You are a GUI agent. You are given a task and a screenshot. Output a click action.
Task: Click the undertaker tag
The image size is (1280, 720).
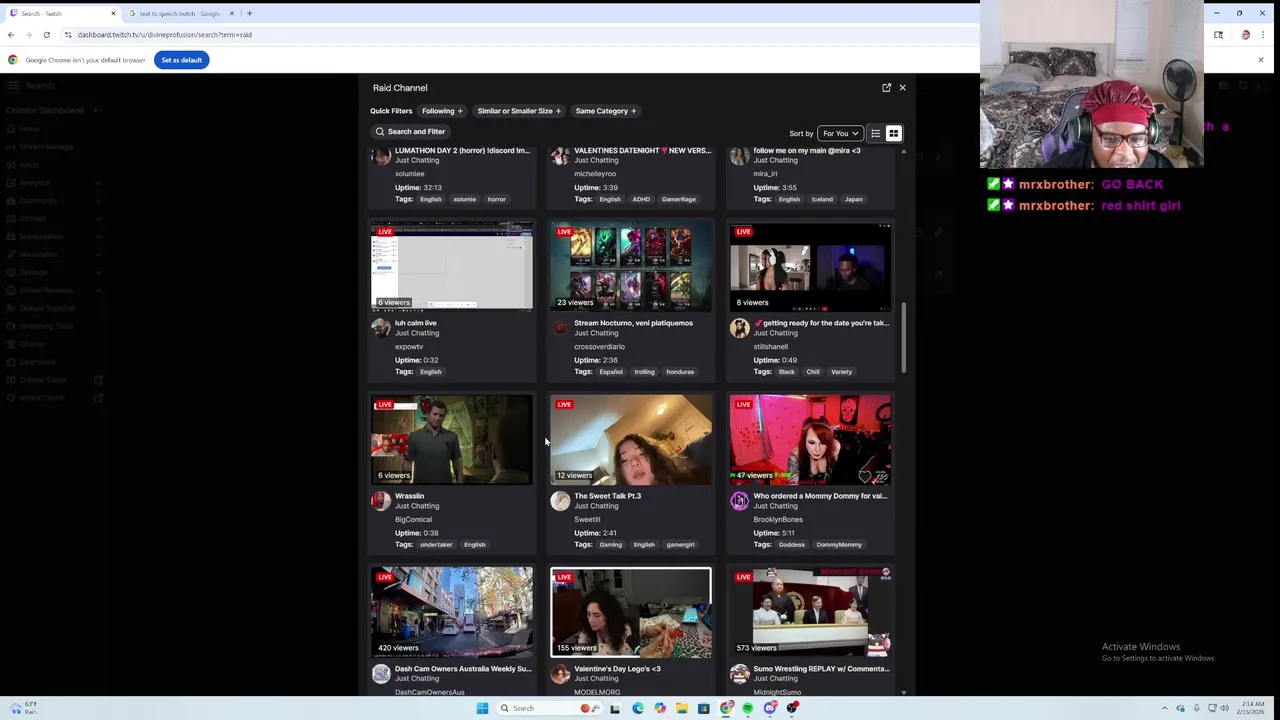point(435,545)
